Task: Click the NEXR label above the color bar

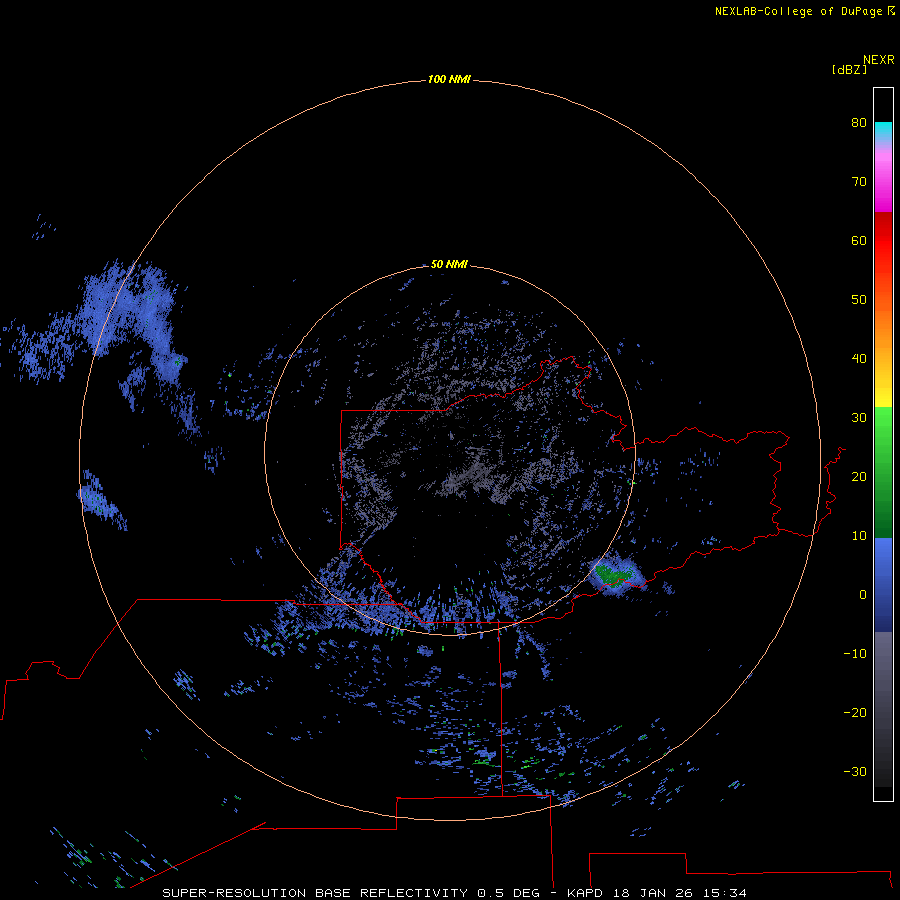Action: [x=878, y=60]
